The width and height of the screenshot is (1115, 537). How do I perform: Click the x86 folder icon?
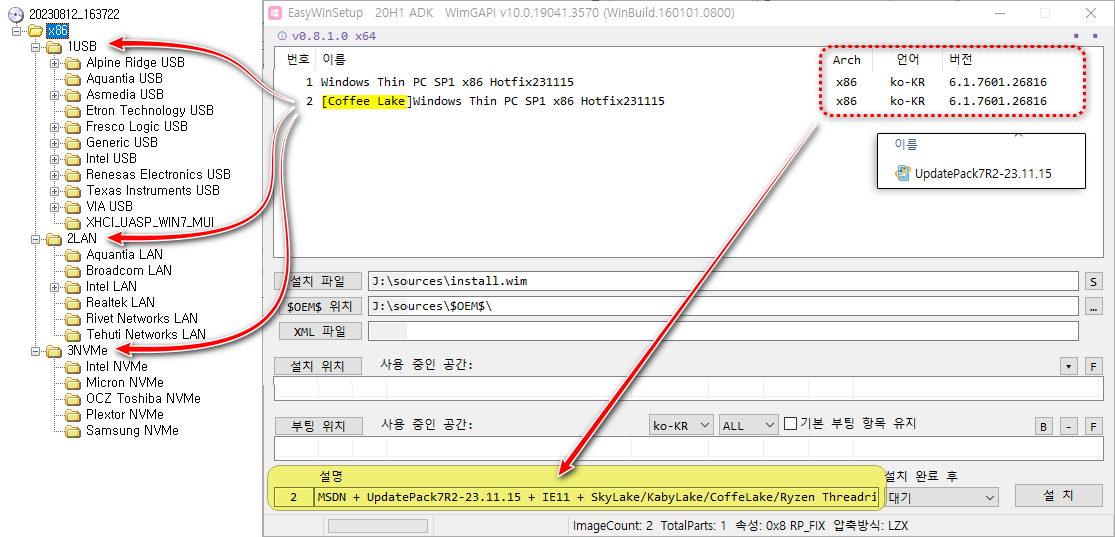coord(36,30)
